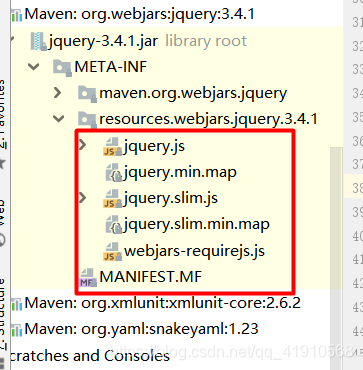Screen dimensions: 363x370
Task: Select the MANIFEST.MF file
Action: click(151, 277)
